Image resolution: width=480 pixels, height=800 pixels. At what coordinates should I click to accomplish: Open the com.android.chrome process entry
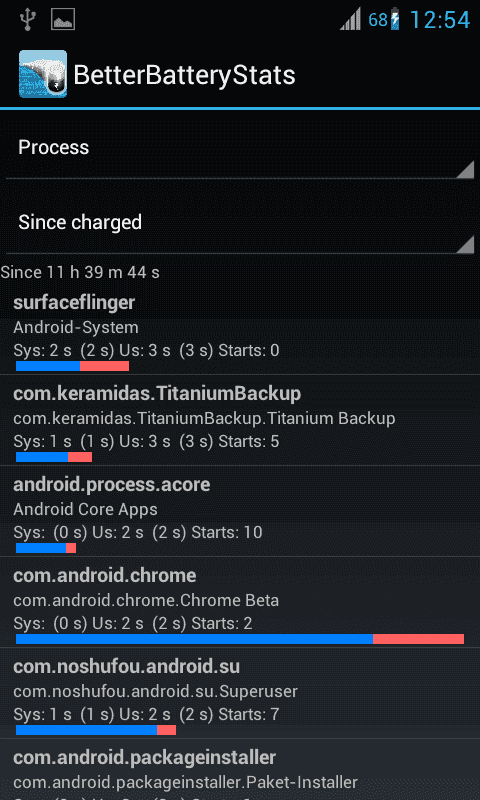click(240, 602)
